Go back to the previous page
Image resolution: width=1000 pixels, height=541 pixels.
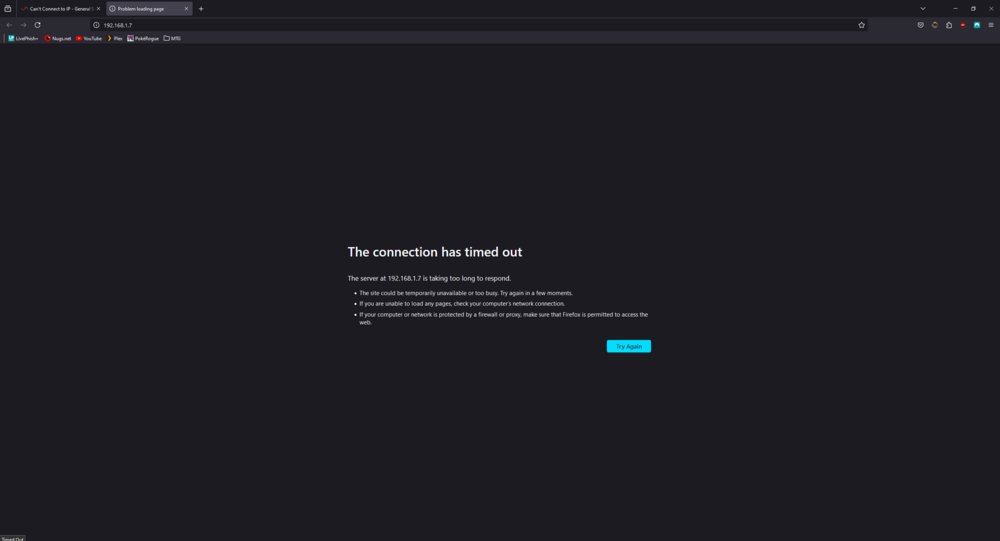click(x=9, y=25)
